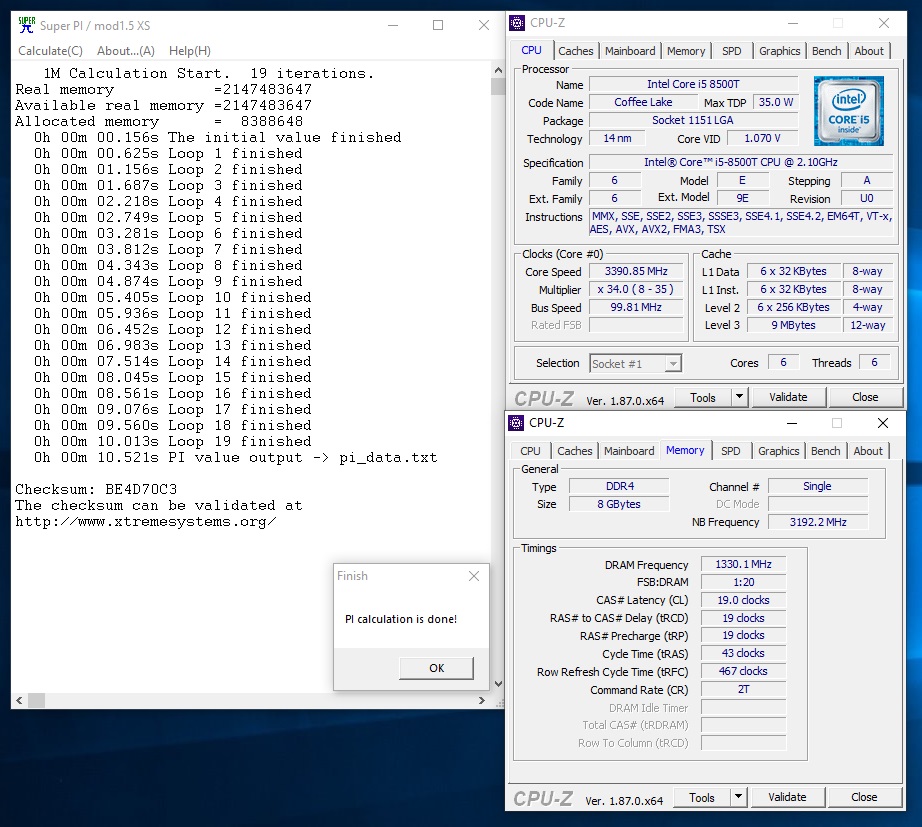
Task: Click the CPU-Z chip icon in bottom window title bar
Action: (516, 422)
